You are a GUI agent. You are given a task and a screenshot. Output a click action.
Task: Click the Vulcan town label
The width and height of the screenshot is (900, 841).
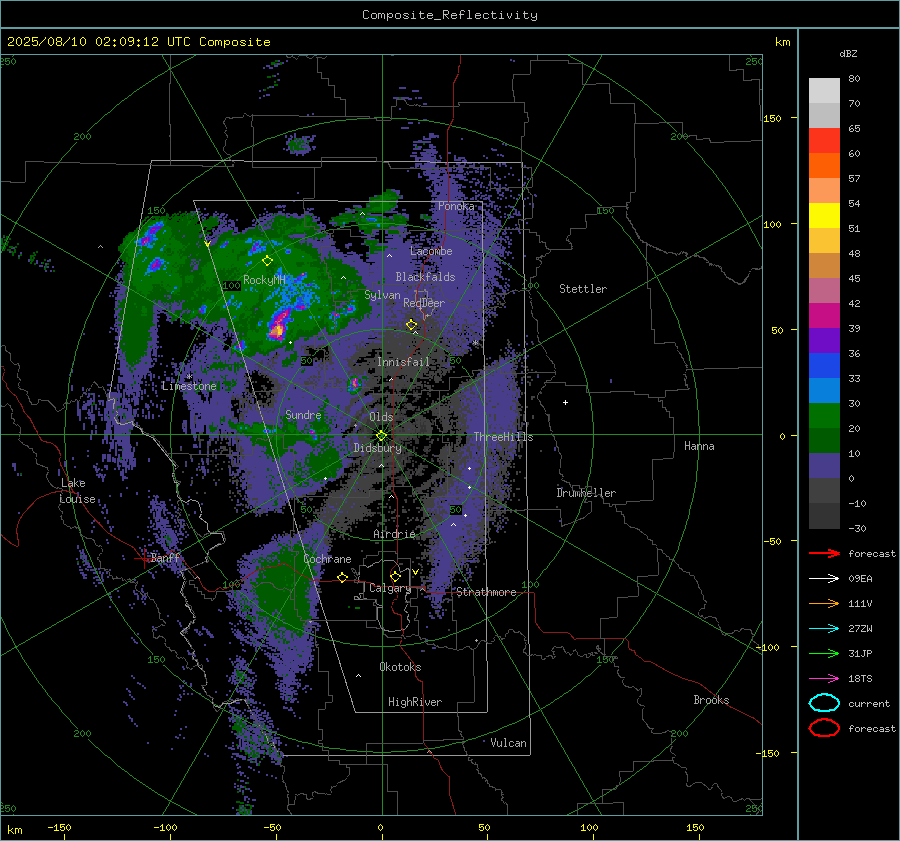click(x=508, y=743)
